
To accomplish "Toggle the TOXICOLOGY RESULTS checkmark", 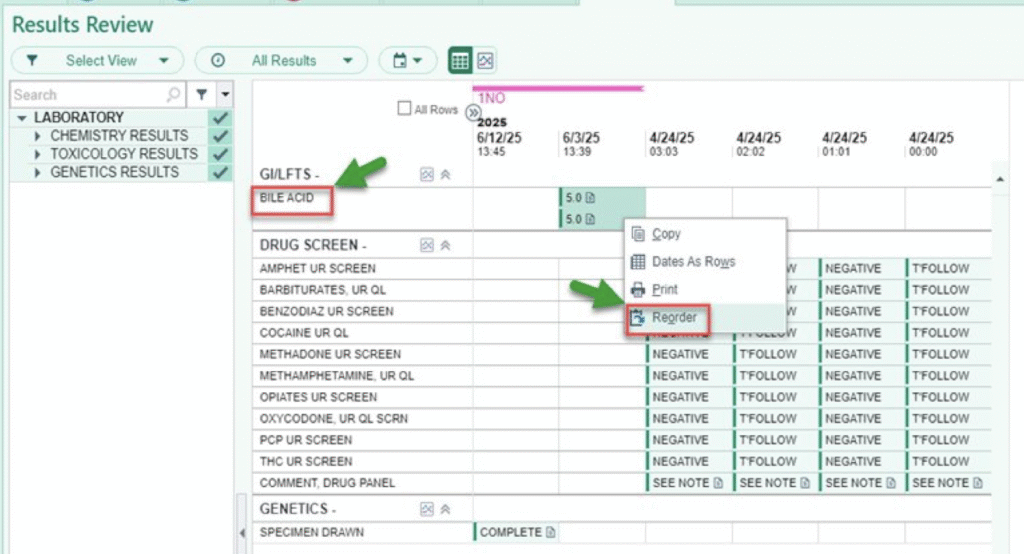I will pyautogui.click(x=221, y=154).
